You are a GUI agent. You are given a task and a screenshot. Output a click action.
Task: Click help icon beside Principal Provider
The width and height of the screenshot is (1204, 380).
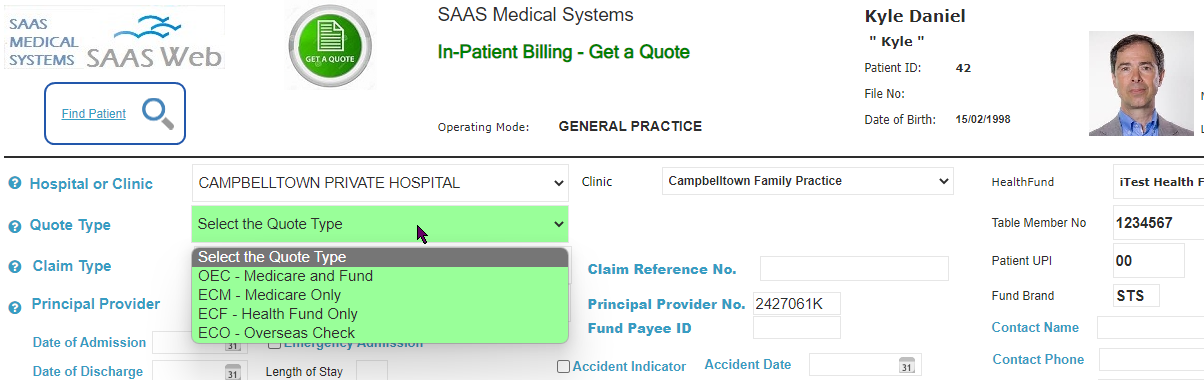point(15,304)
